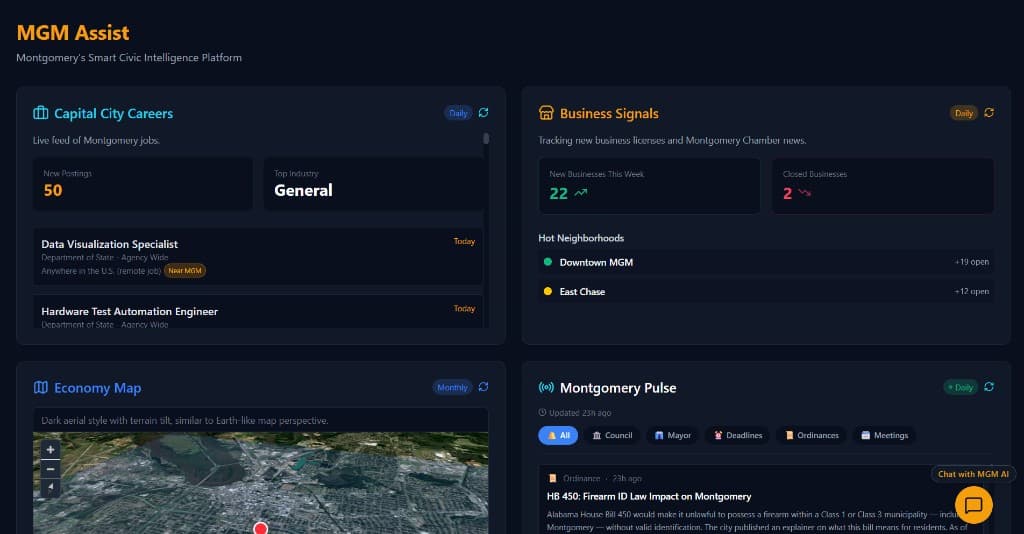Click the New Postings 50 stat card

click(142, 184)
